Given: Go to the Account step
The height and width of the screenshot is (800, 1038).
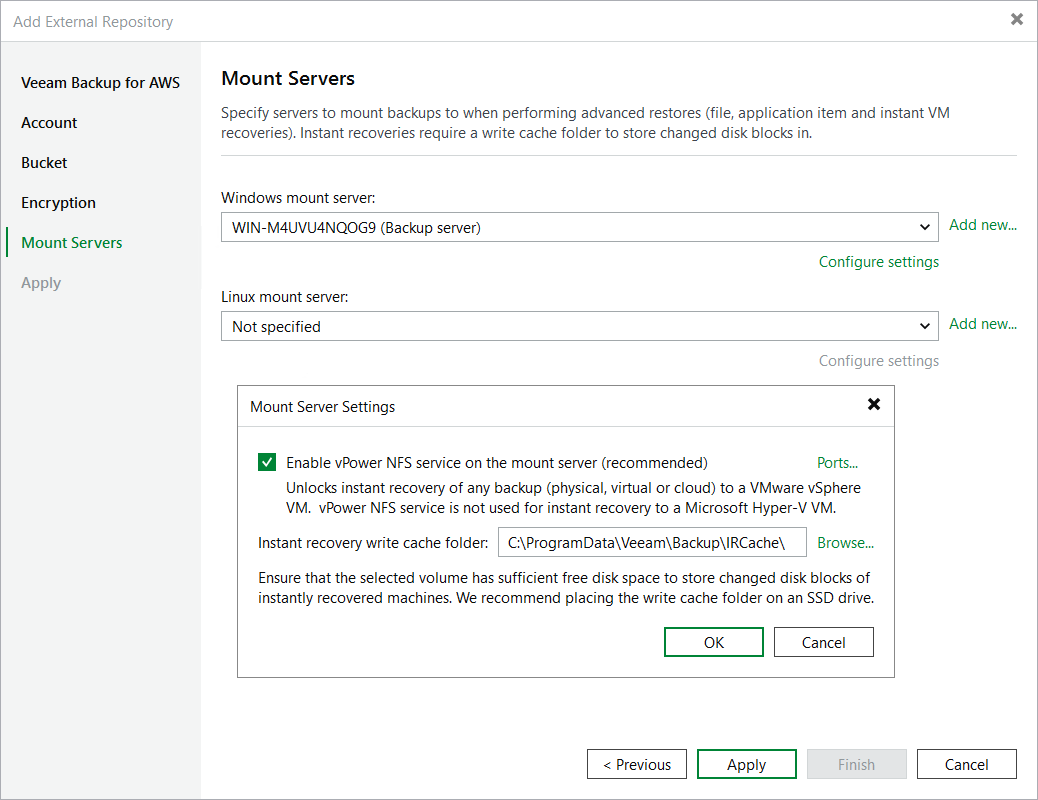Looking at the screenshot, I should (49, 123).
